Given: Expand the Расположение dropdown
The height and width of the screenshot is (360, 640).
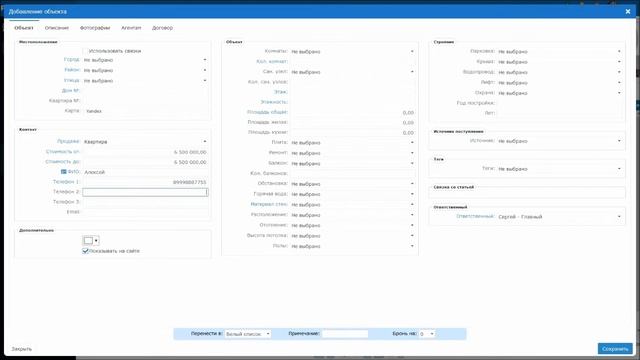Looking at the screenshot, I should coord(353,215).
